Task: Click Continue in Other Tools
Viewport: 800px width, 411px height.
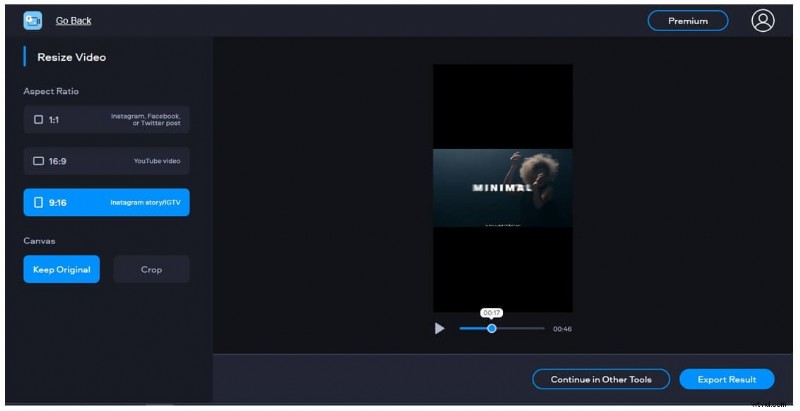Action: tap(601, 379)
